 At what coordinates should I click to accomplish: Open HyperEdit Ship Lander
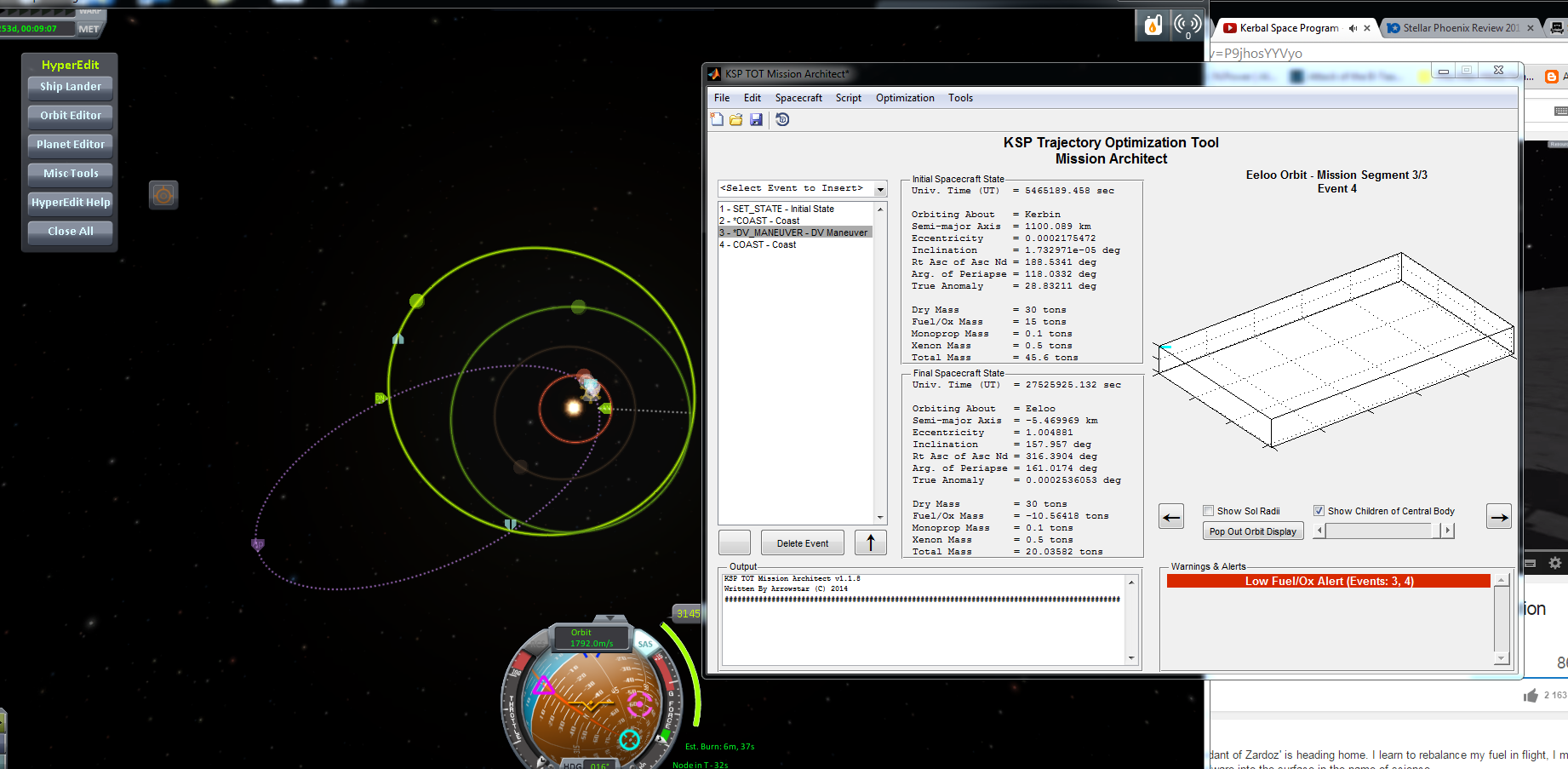(70, 87)
